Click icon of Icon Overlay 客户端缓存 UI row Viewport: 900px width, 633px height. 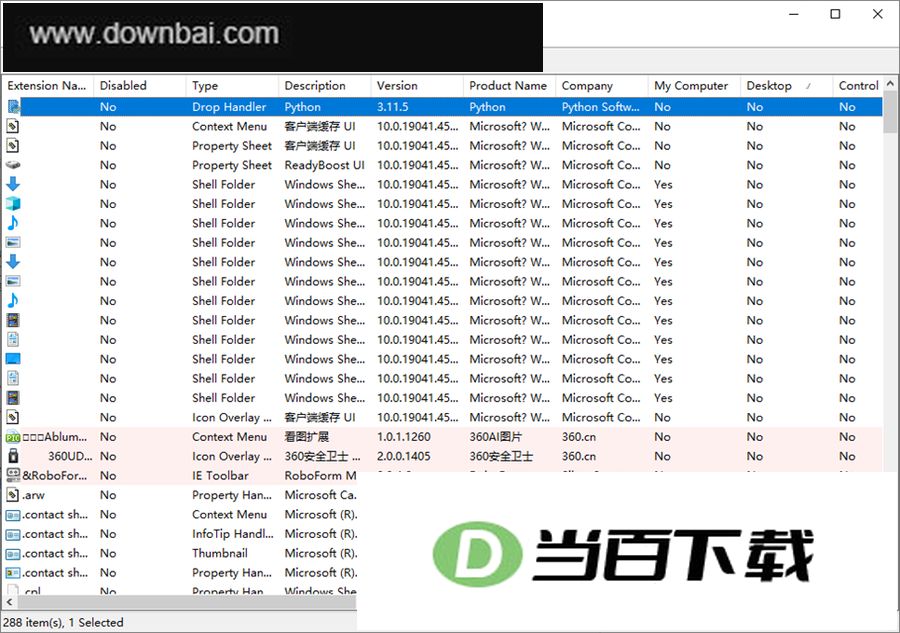click(x=13, y=417)
